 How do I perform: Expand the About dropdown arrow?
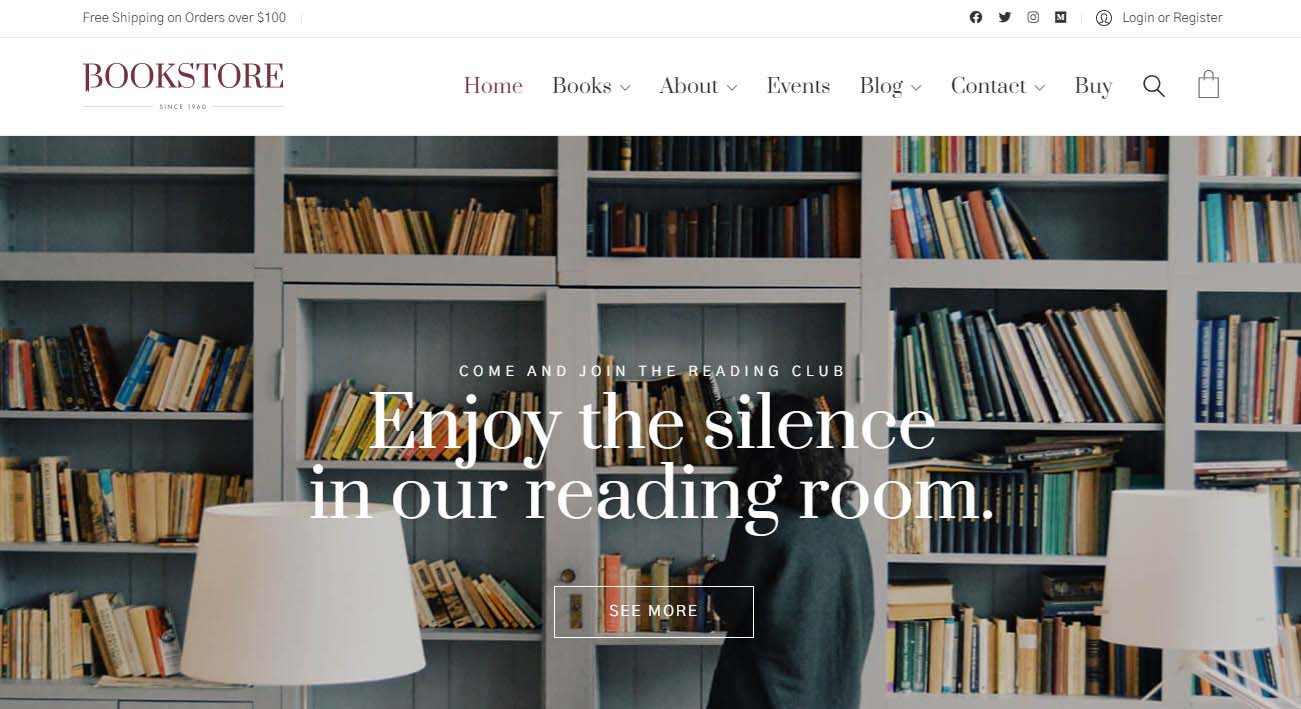732,88
